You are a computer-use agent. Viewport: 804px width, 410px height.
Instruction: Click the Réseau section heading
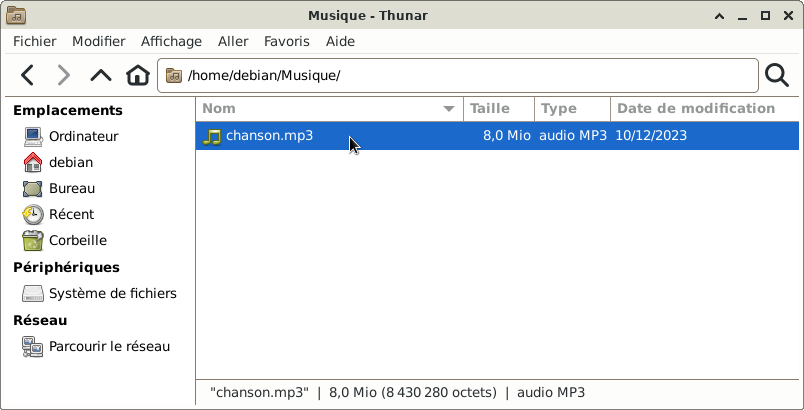pos(40,320)
